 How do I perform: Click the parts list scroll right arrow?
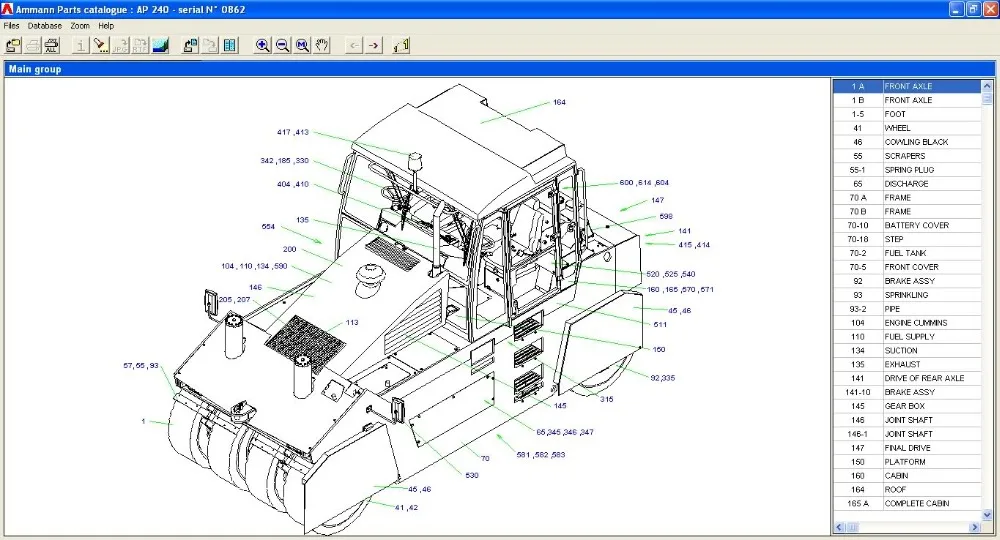point(974,527)
